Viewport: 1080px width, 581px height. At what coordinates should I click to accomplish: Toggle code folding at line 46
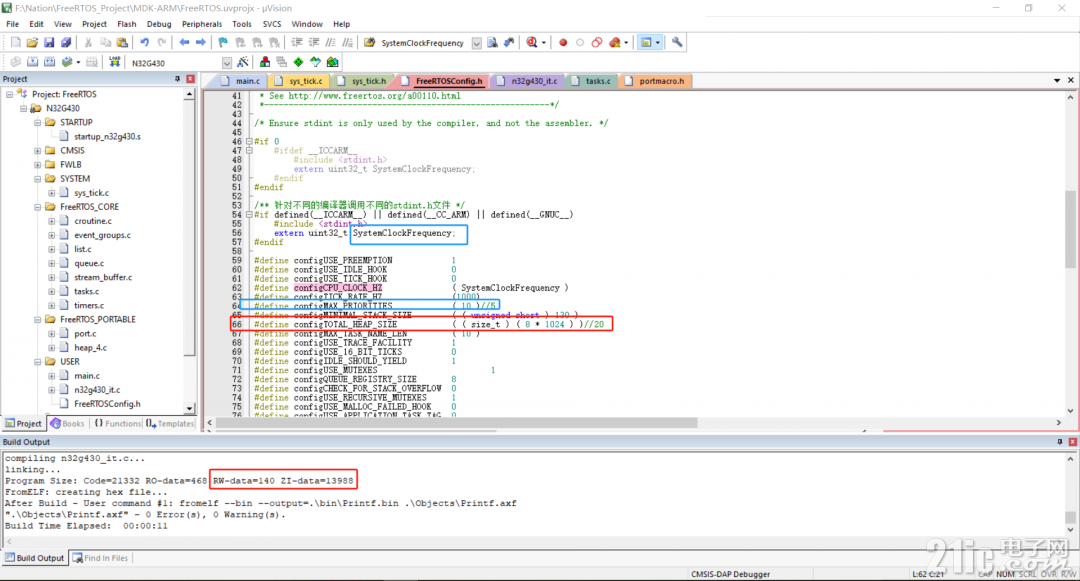tap(249, 141)
